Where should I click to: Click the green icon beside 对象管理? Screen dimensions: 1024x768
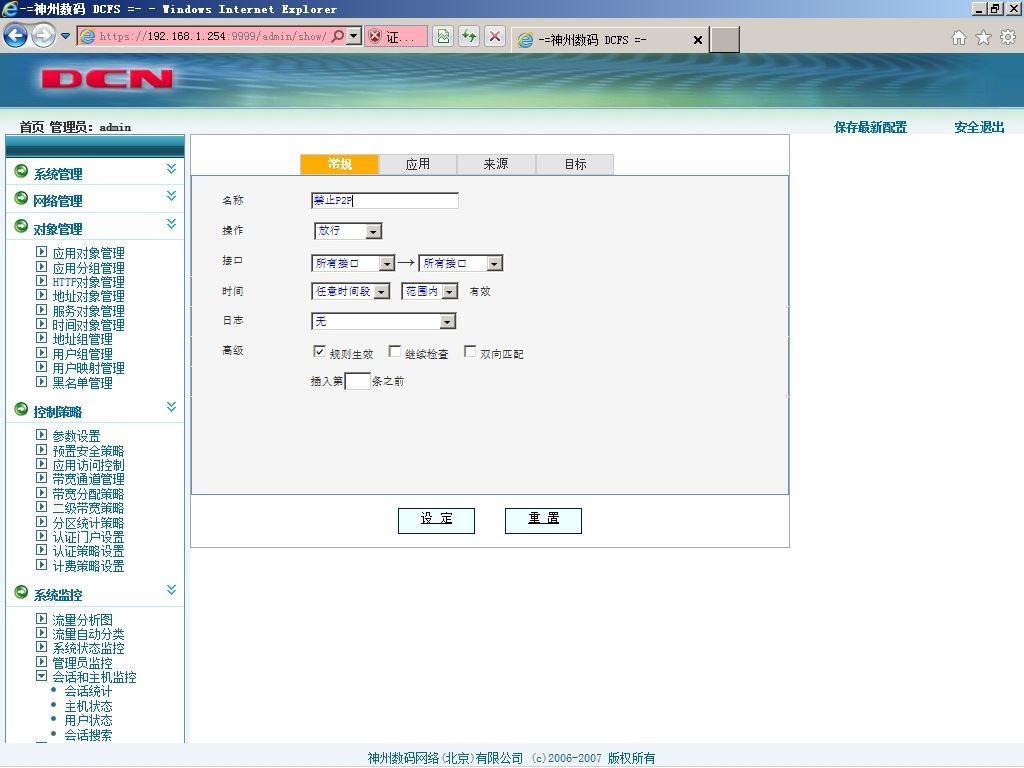coord(22,226)
